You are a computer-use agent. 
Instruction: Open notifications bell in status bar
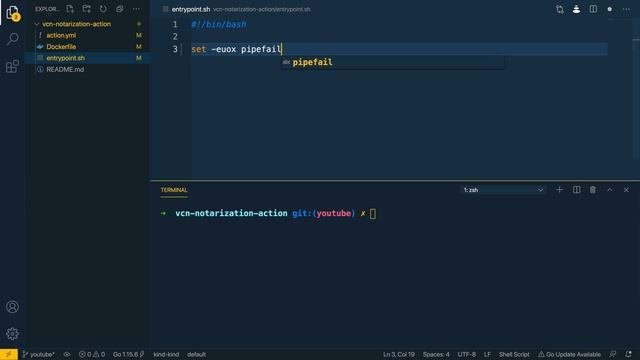click(x=629, y=354)
